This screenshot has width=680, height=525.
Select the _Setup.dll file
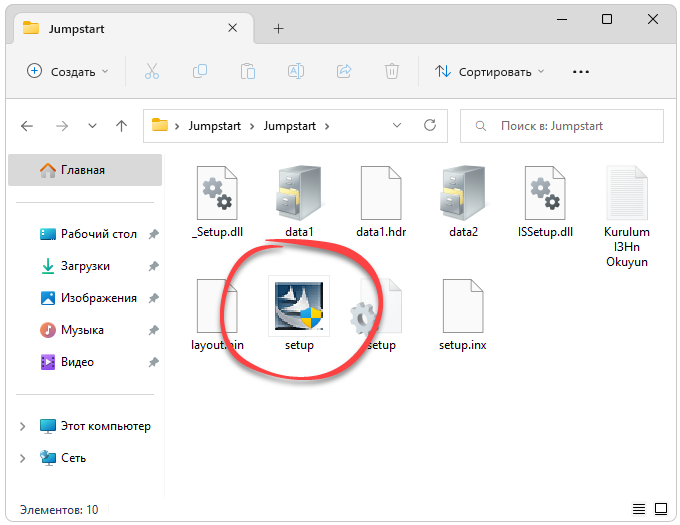coord(217,202)
